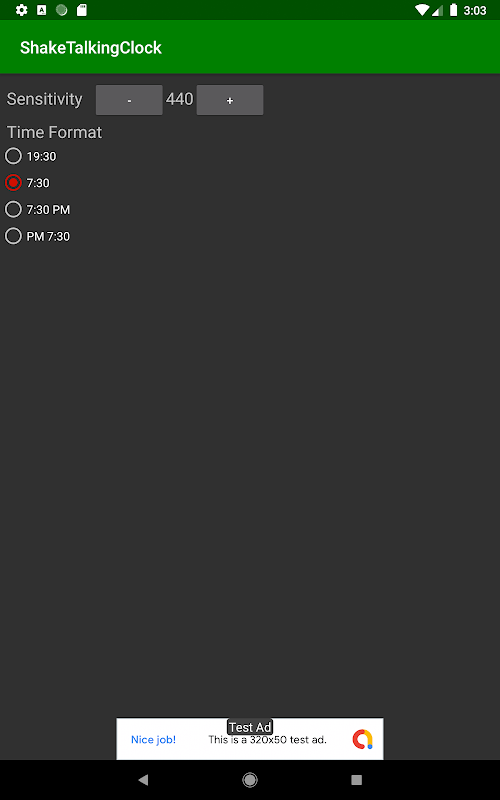
Task: Tap the SD card status icon
Action: (82, 10)
